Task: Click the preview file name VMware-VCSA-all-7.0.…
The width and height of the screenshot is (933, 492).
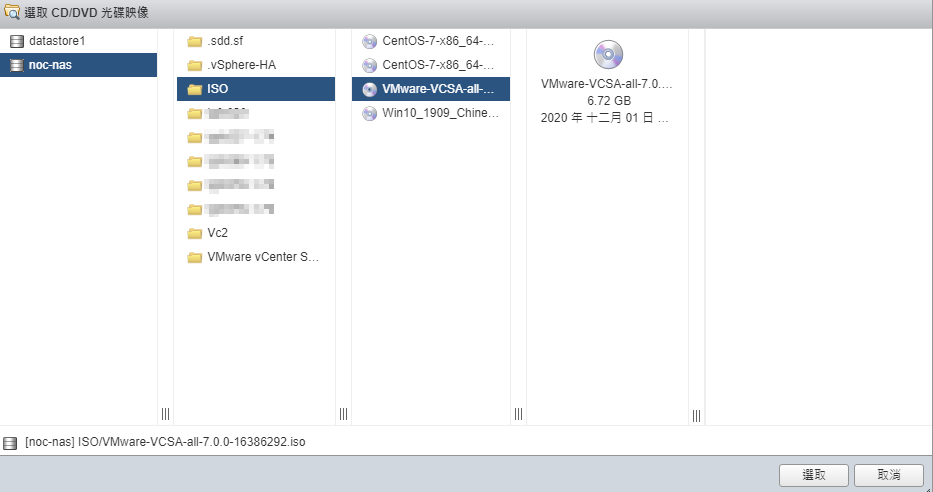Action: point(606,84)
